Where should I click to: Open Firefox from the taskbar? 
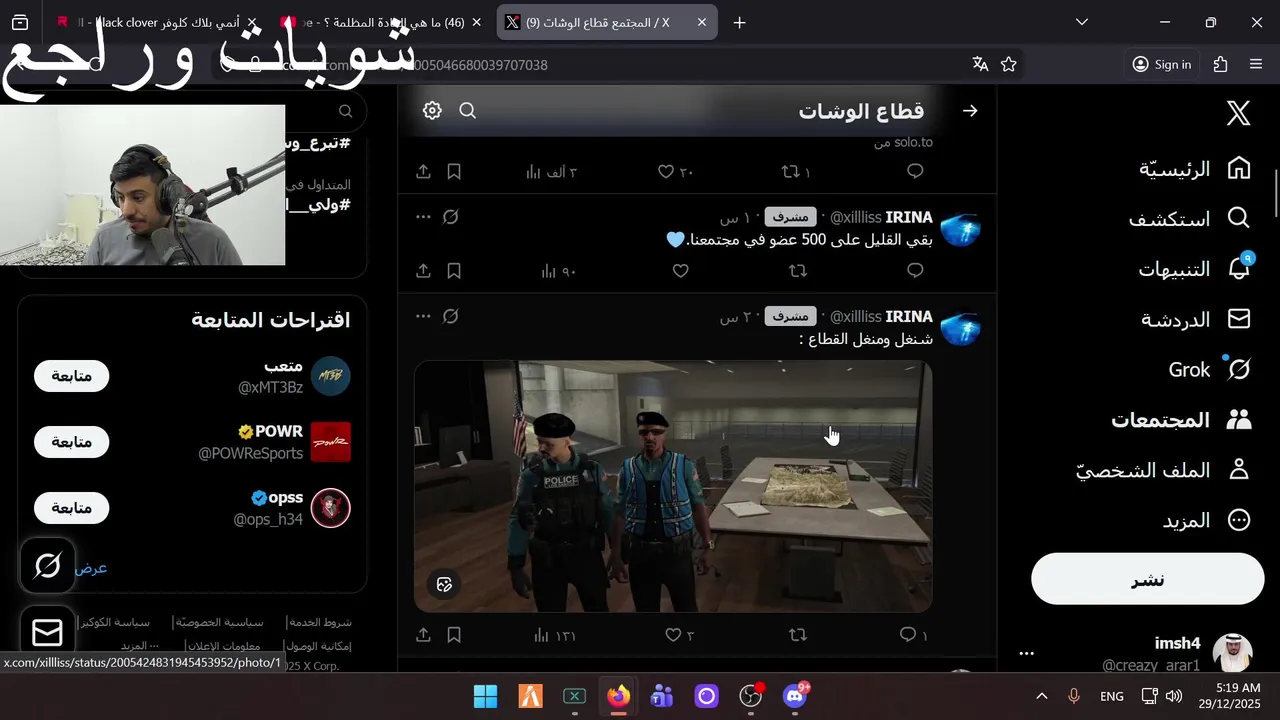pos(619,696)
